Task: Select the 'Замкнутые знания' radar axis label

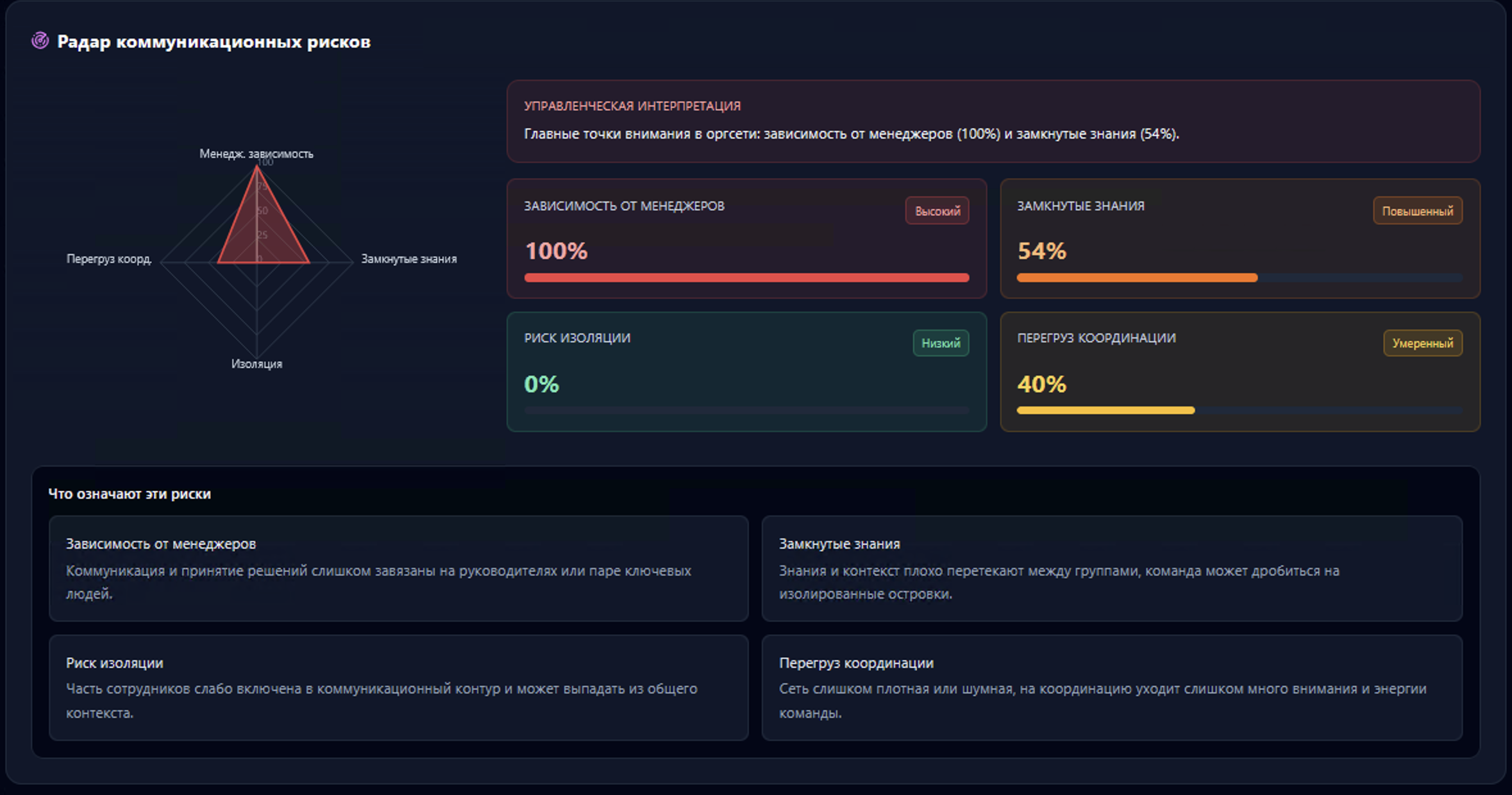Action: (408, 259)
